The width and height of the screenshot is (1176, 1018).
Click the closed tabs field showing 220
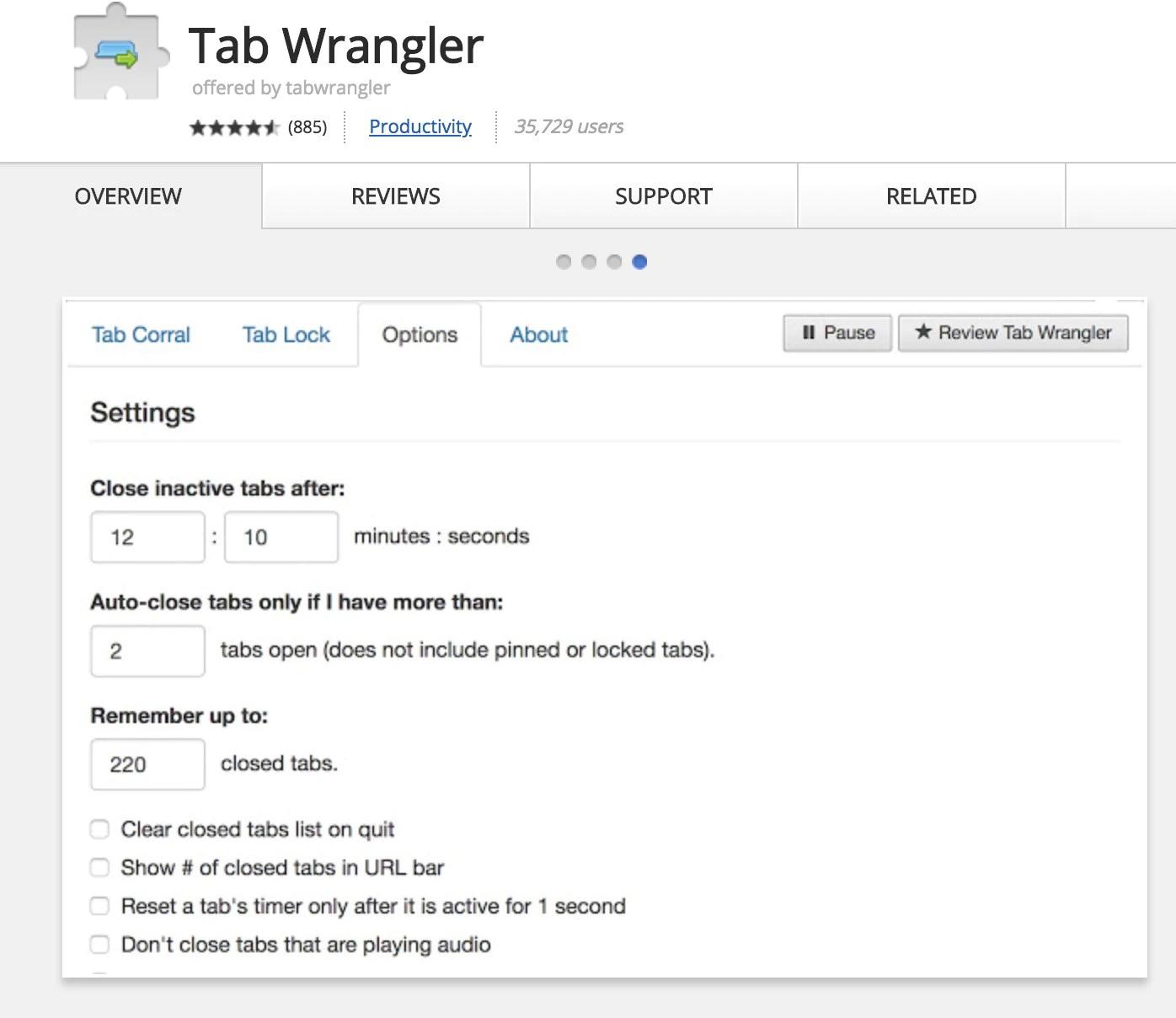[147, 764]
